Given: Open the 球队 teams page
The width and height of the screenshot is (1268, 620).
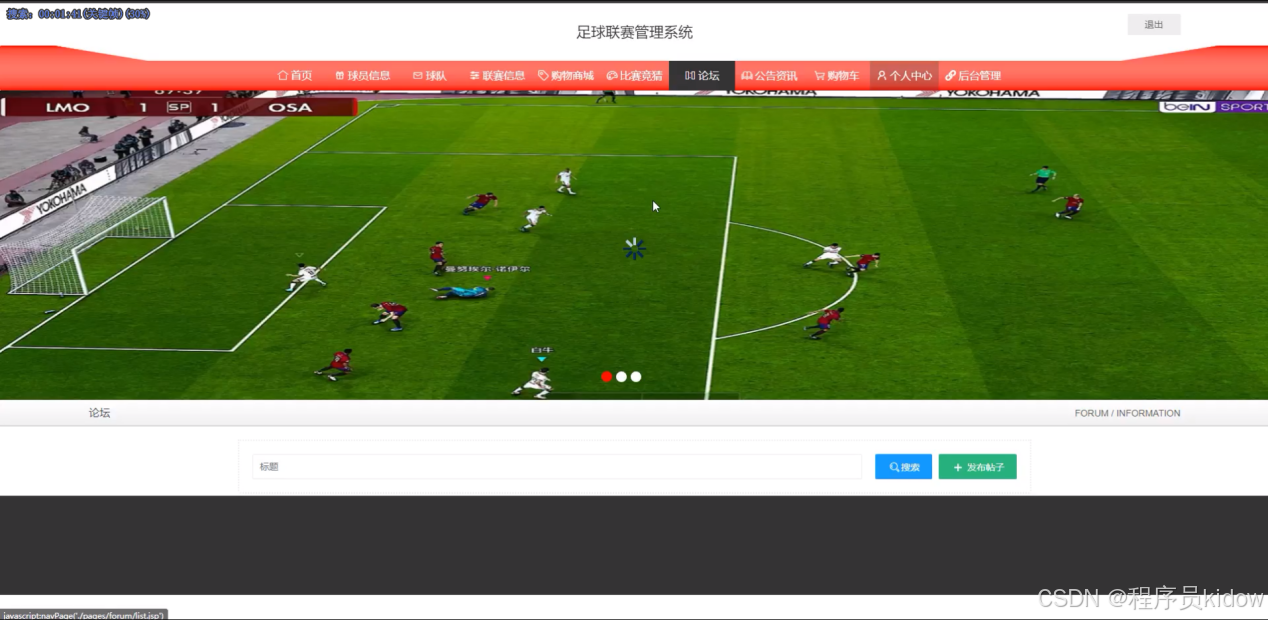Looking at the screenshot, I should pyautogui.click(x=430, y=75).
